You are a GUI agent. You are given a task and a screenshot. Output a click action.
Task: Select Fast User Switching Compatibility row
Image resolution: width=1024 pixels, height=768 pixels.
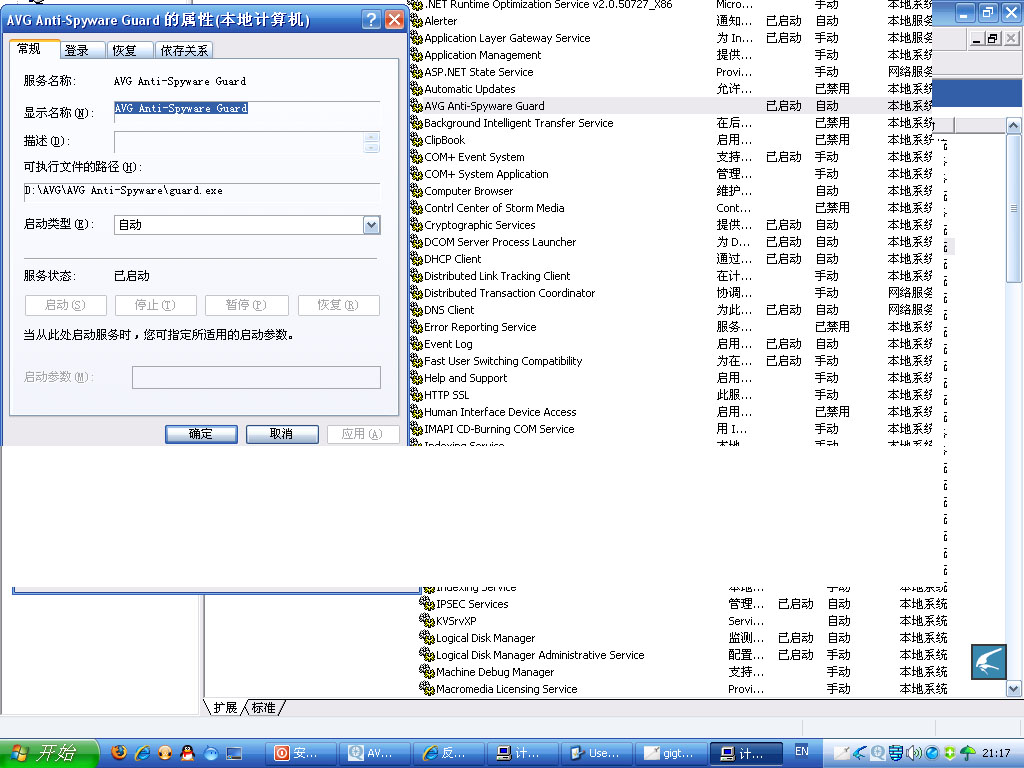671,361
